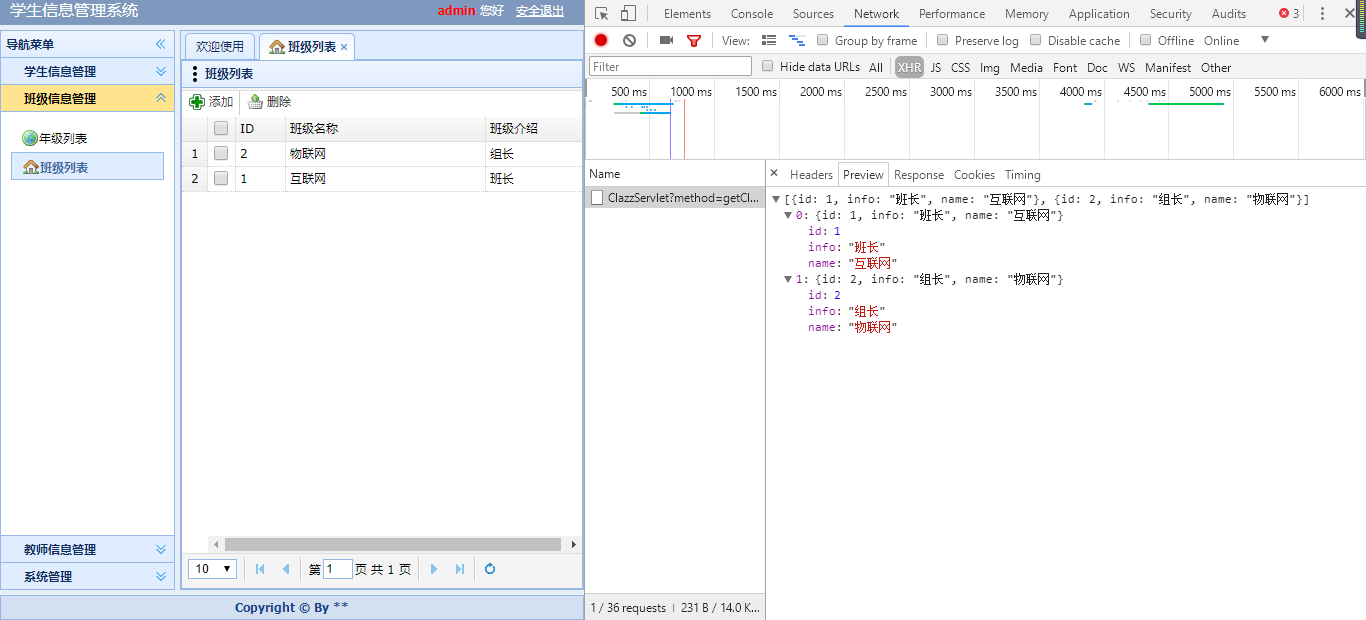Image resolution: width=1366 pixels, height=620 pixels.
Task: Tick the header select-all checkbox
Action: (x=221, y=128)
